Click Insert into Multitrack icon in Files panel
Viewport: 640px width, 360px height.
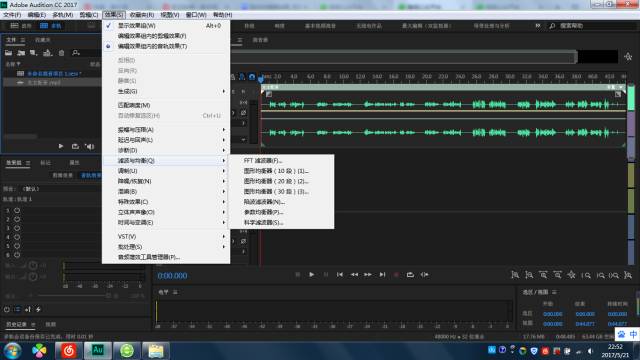(47, 53)
